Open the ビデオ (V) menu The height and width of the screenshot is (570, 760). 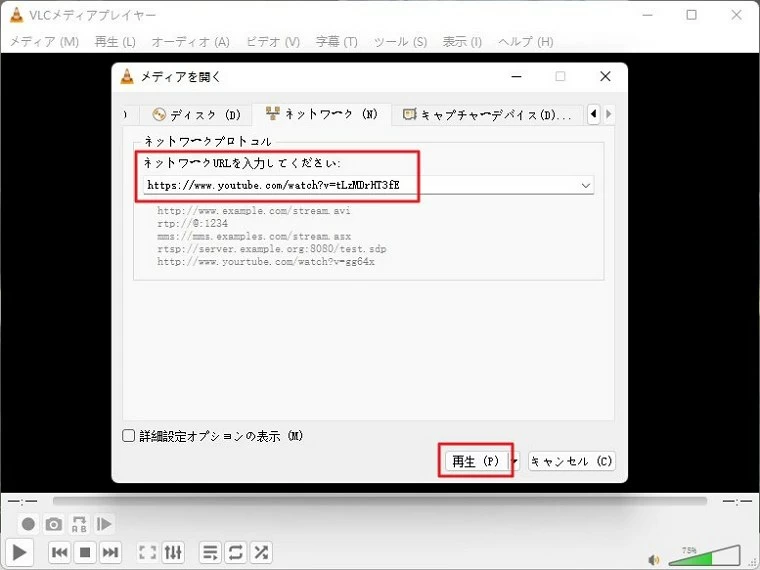[x=273, y=42]
